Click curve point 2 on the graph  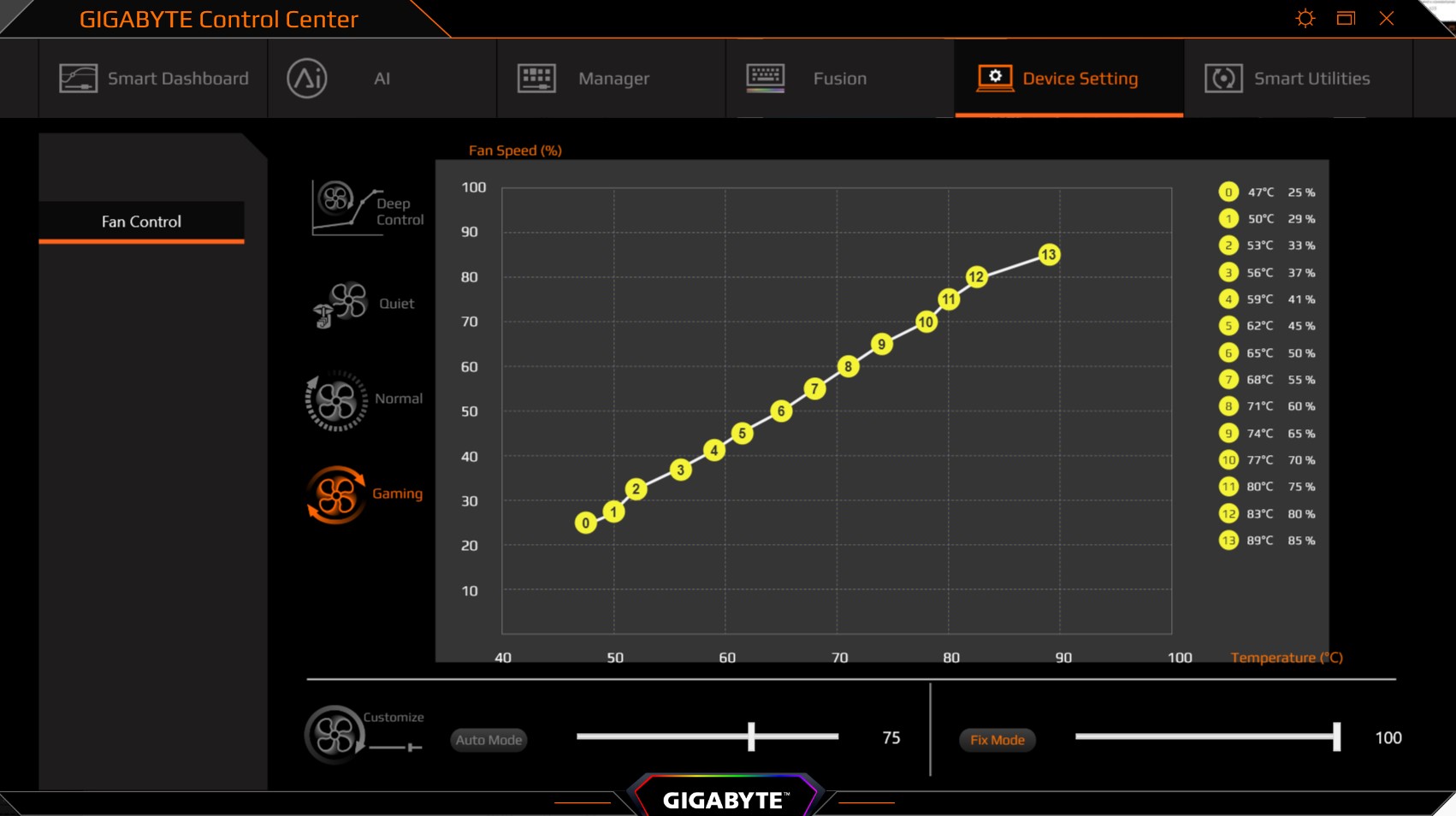click(x=636, y=489)
